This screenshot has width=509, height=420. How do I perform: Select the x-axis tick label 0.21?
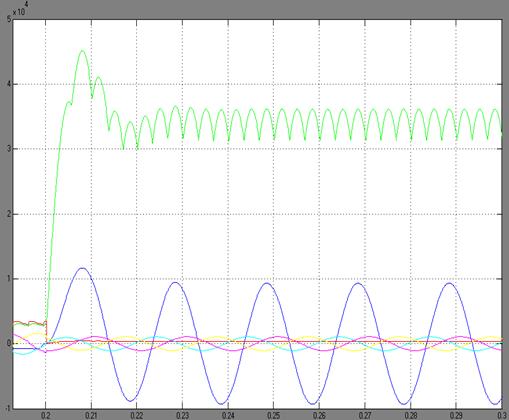91,415
